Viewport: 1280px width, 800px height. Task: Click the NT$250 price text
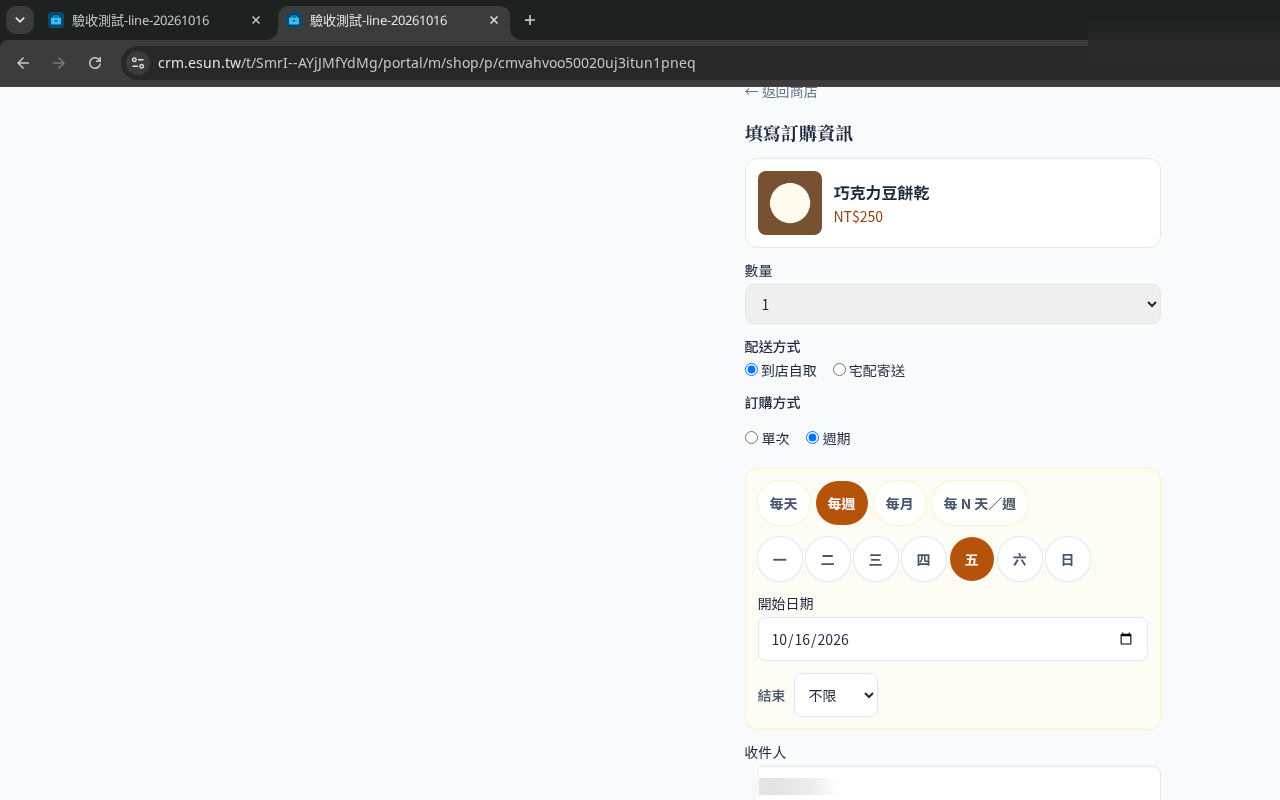[858, 216]
